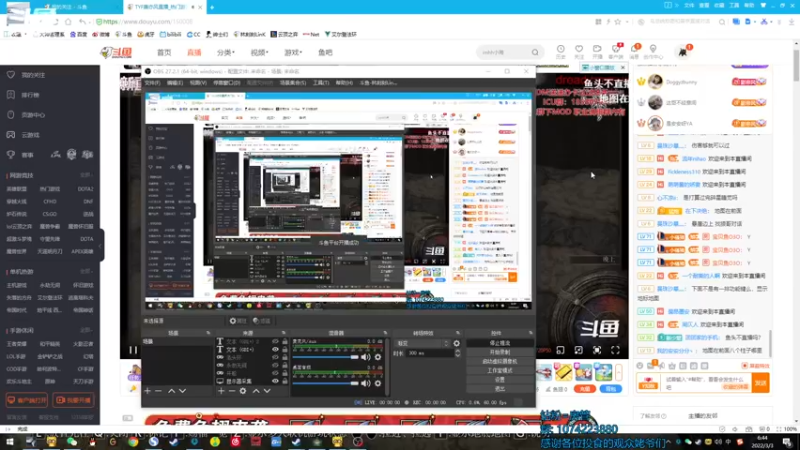The height and width of the screenshot is (450, 800).
Task: Open the OBS 帮助 menu
Action: (344, 83)
